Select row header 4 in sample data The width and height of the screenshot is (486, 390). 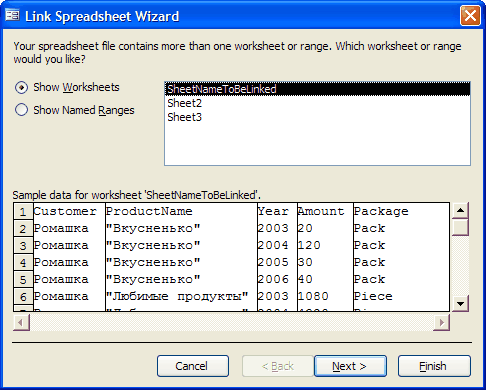point(23,262)
